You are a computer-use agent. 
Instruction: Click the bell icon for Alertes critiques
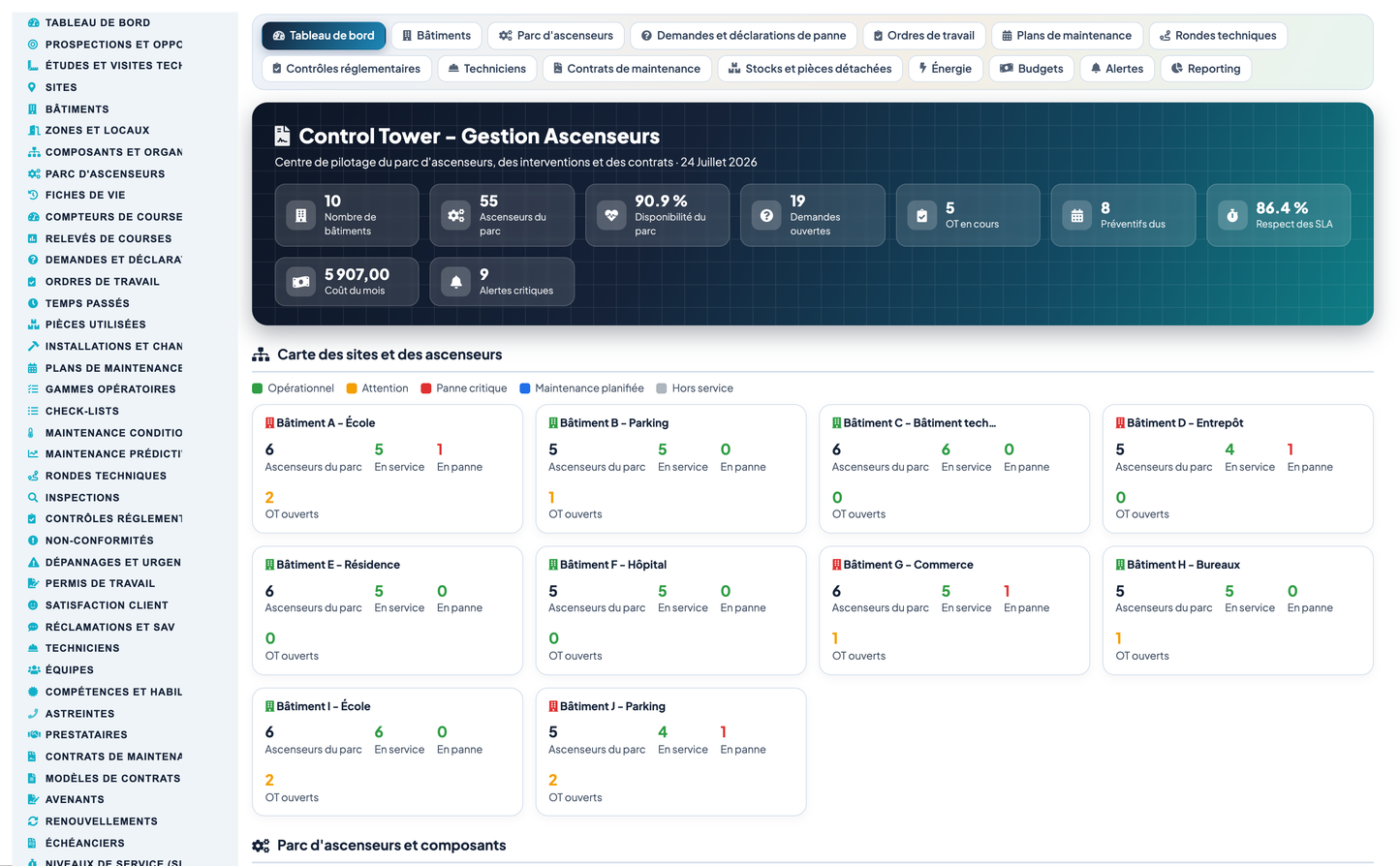[x=456, y=282]
